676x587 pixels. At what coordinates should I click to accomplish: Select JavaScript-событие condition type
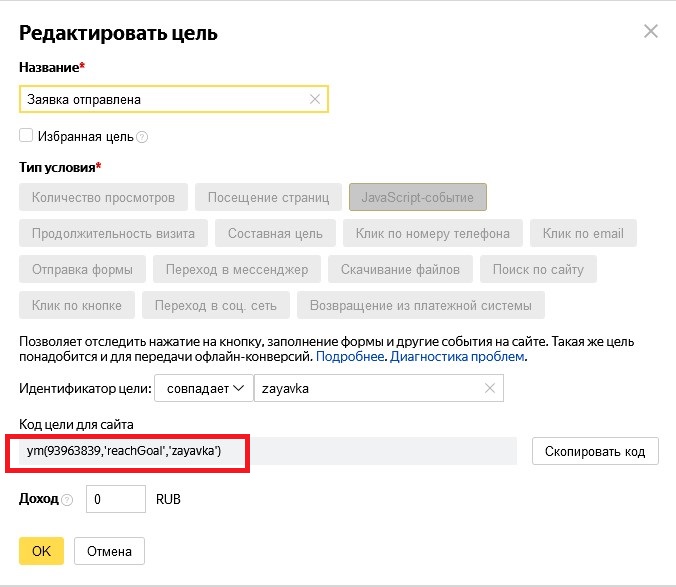417,197
